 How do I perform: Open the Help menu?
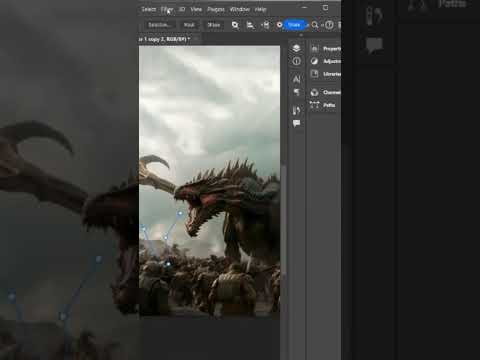click(x=260, y=9)
